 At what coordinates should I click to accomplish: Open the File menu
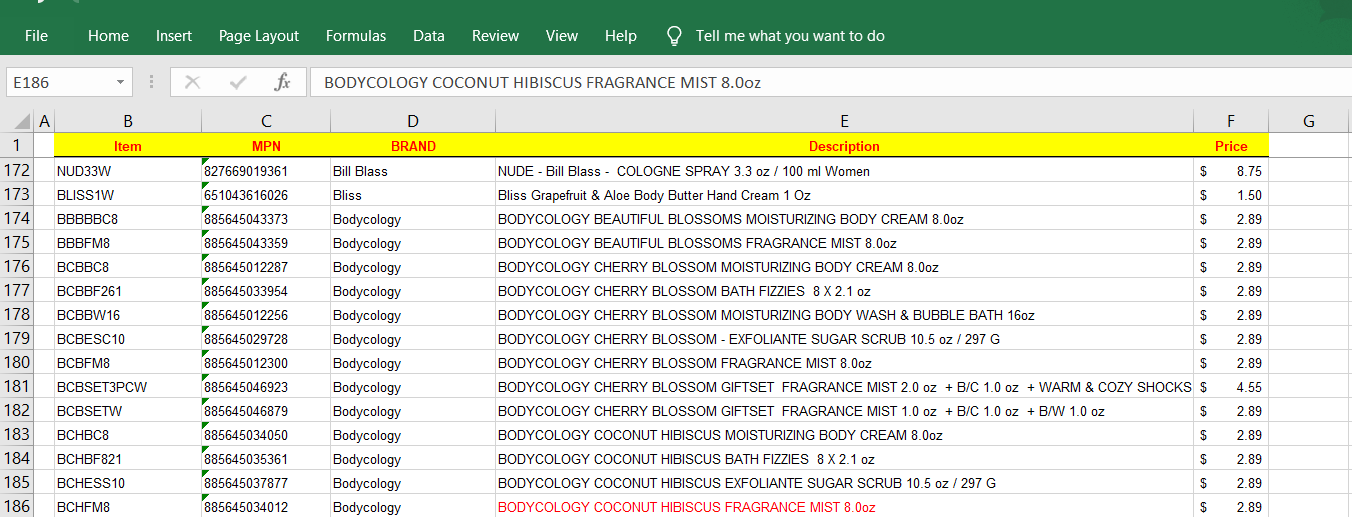(x=36, y=36)
